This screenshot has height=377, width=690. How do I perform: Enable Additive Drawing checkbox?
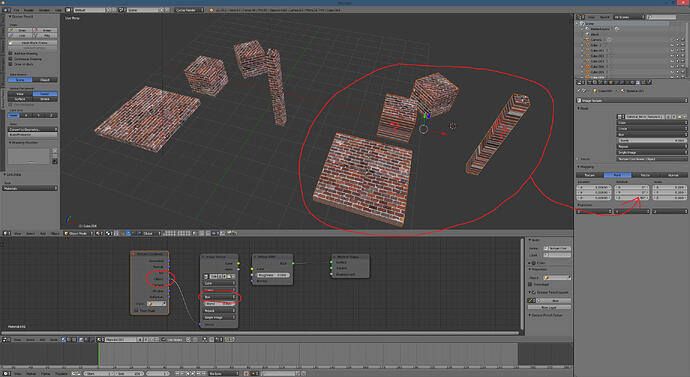coord(11,53)
